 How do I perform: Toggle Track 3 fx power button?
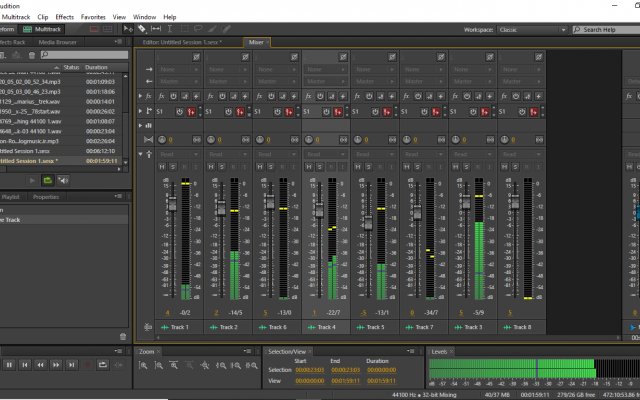click(x=467, y=96)
